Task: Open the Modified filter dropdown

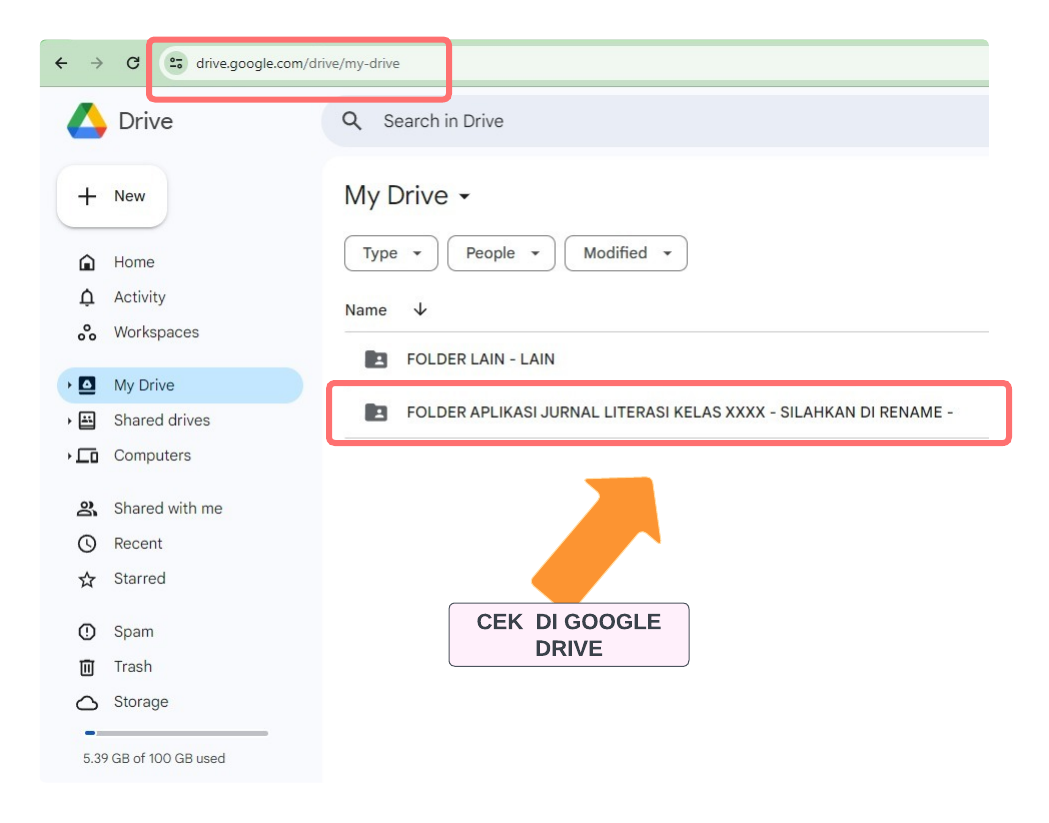Action: (626, 254)
